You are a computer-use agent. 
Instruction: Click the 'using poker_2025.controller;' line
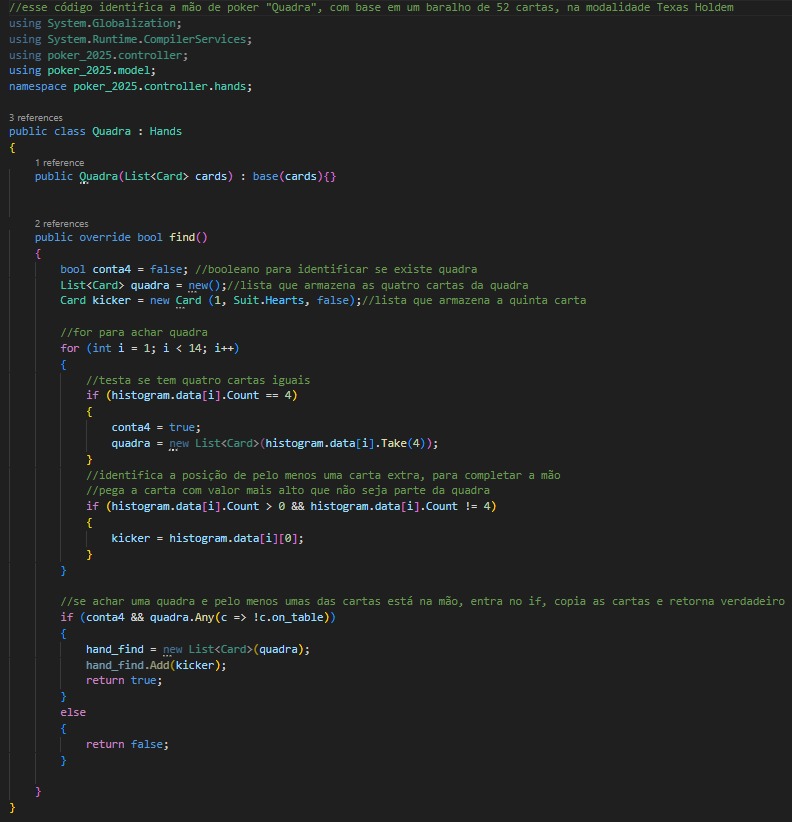pyautogui.click(x=98, y=55)
